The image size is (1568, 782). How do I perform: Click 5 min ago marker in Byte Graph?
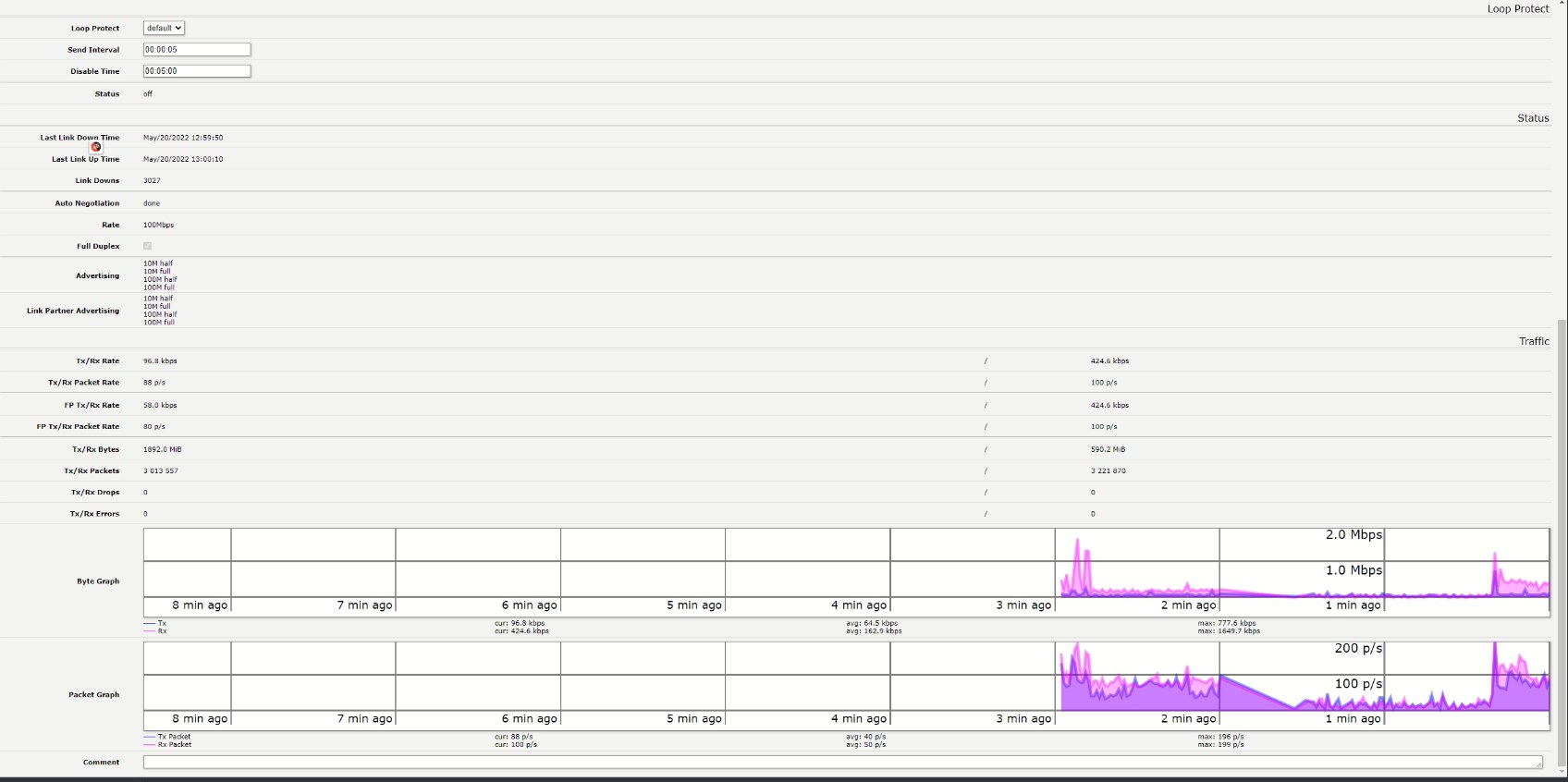(x=694, y=605)
